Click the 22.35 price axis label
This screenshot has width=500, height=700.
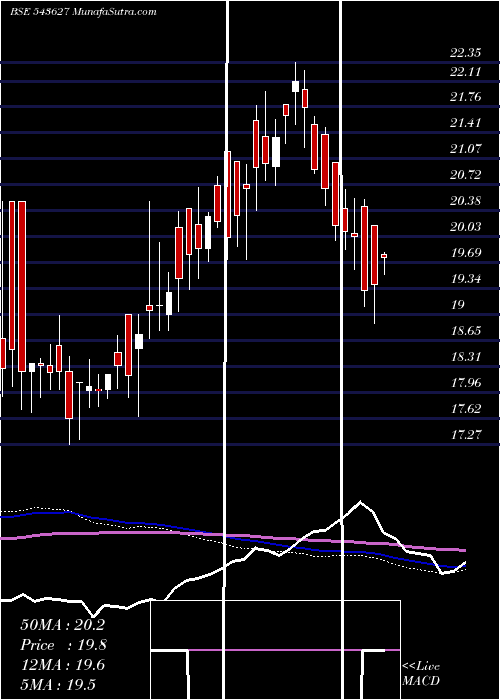(x=466, y=53)
